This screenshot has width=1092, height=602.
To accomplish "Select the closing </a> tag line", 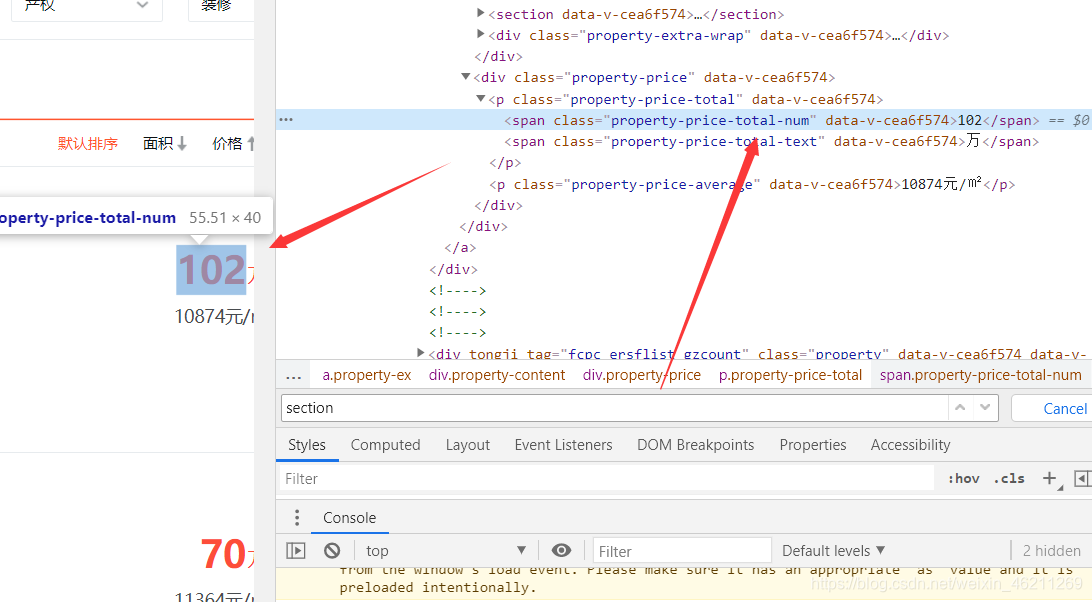I will click(x=460, y=247).
